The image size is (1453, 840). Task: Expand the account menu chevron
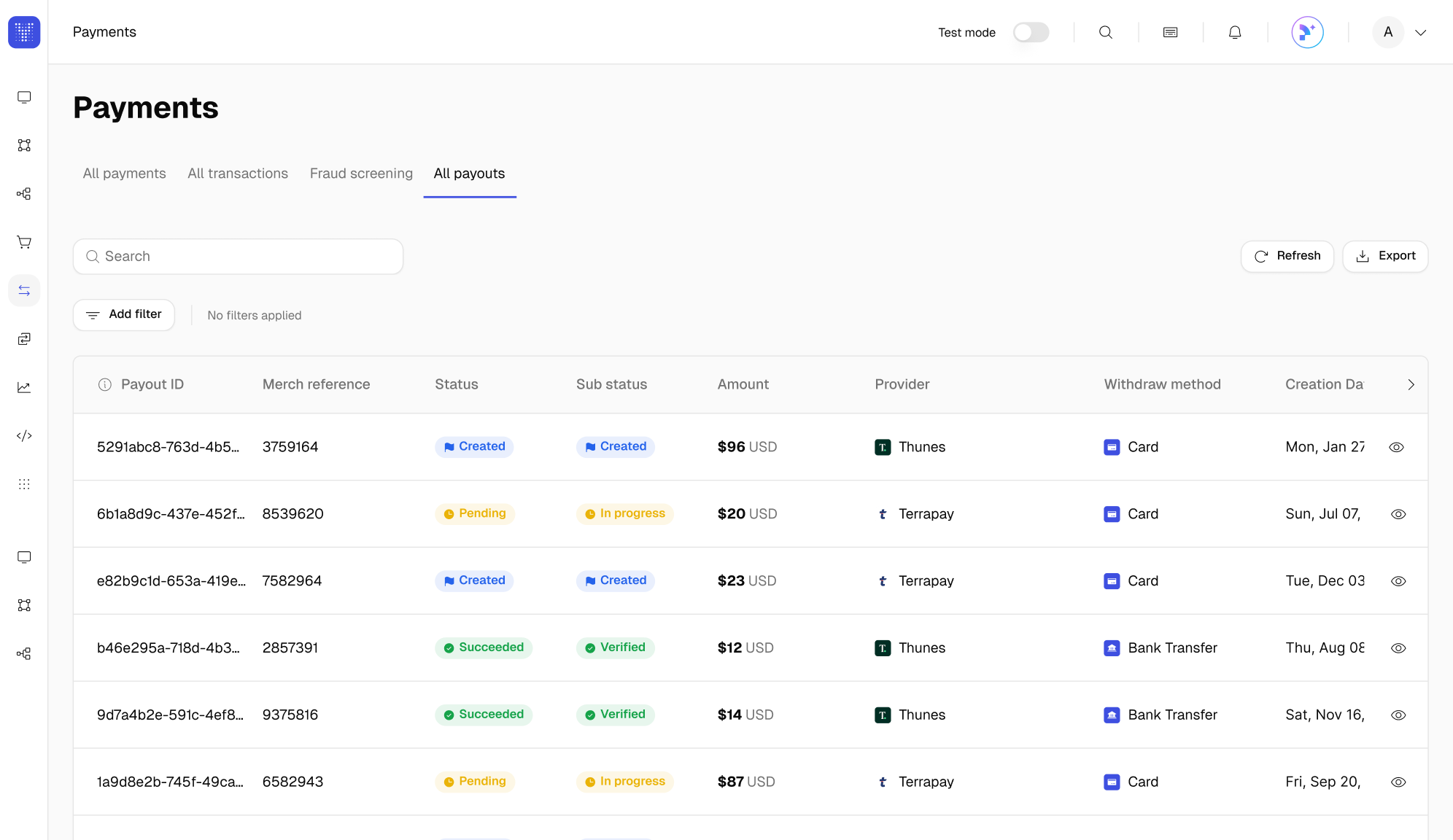(1420, 32)
